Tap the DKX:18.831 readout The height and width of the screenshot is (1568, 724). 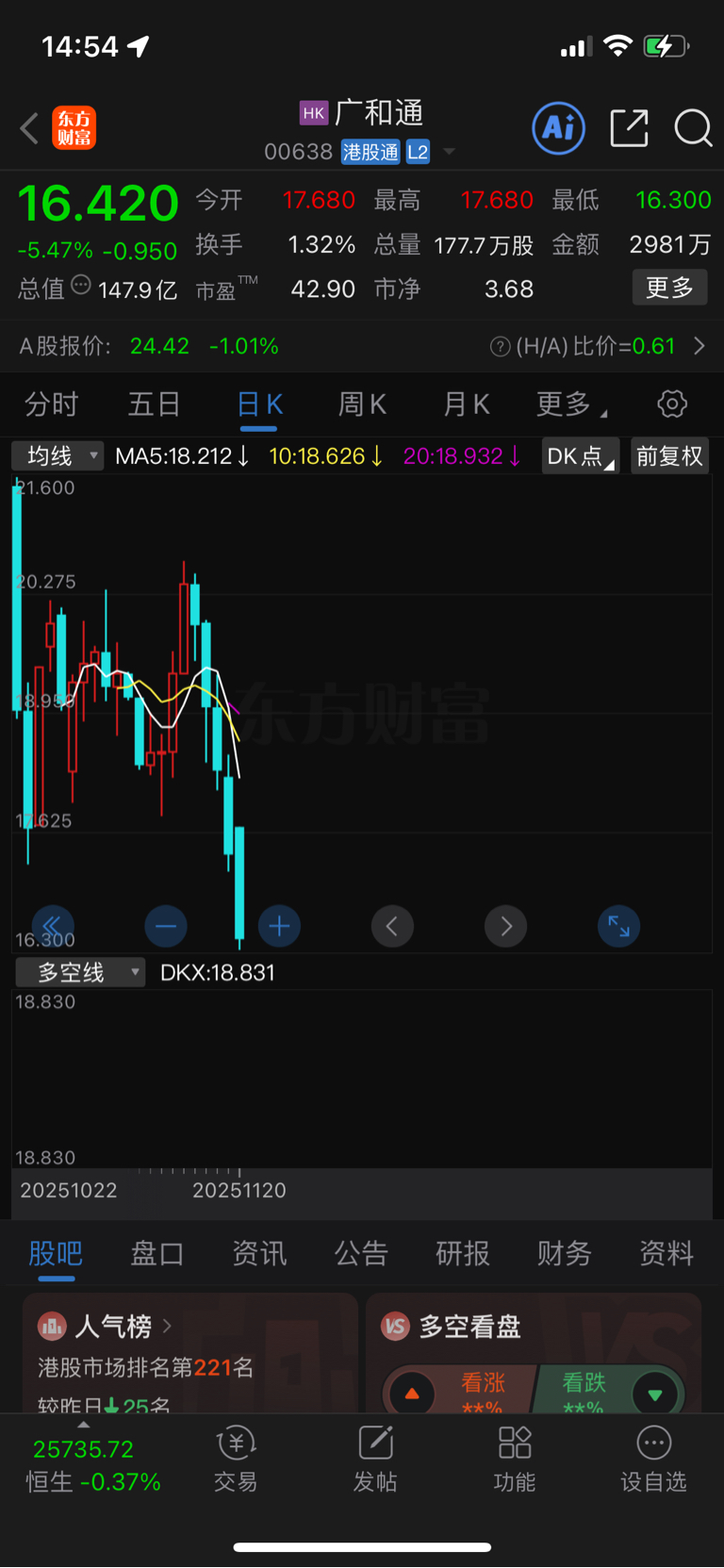coord(218,973)
